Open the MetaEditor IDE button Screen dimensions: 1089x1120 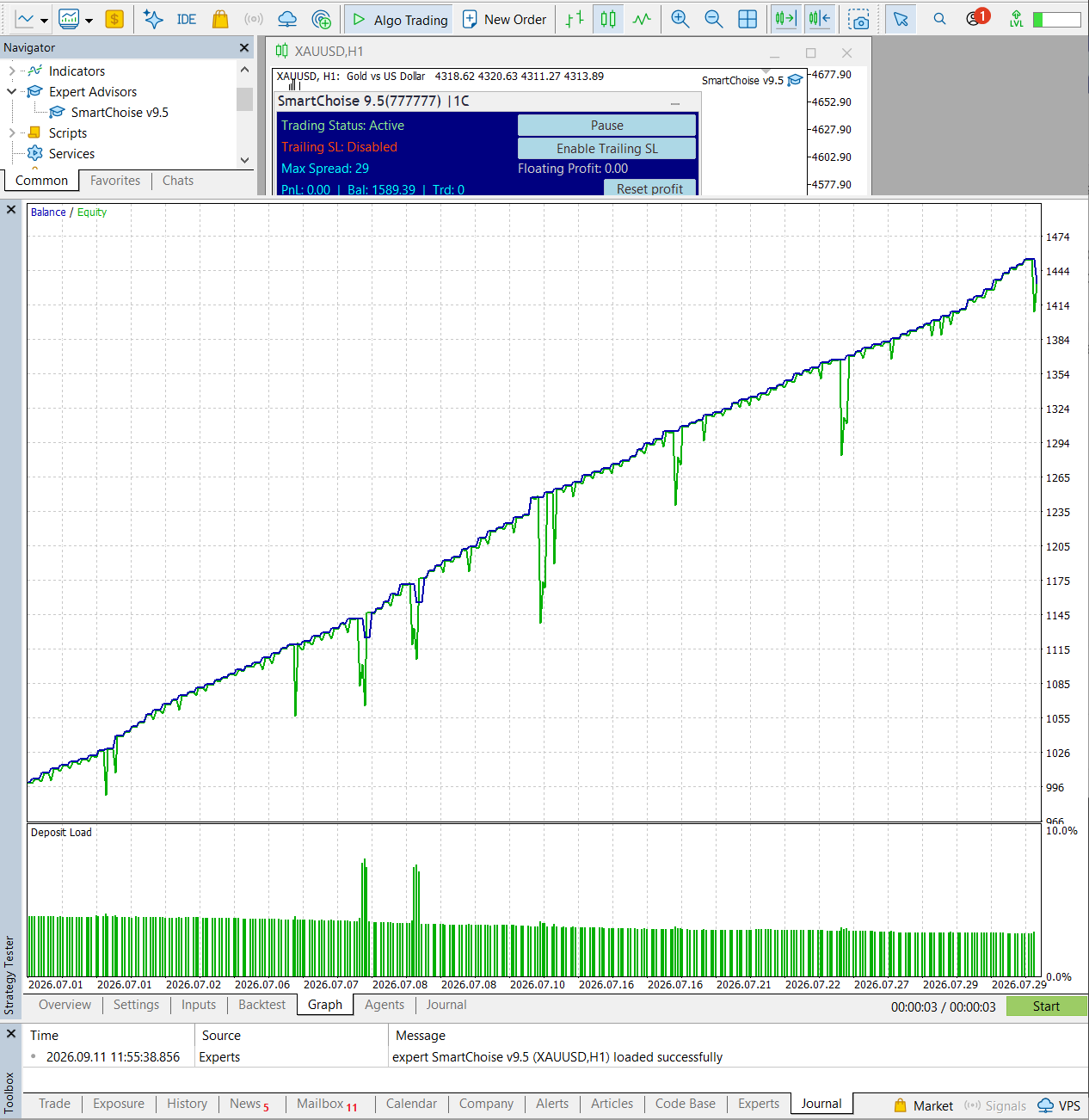(187, 19)
